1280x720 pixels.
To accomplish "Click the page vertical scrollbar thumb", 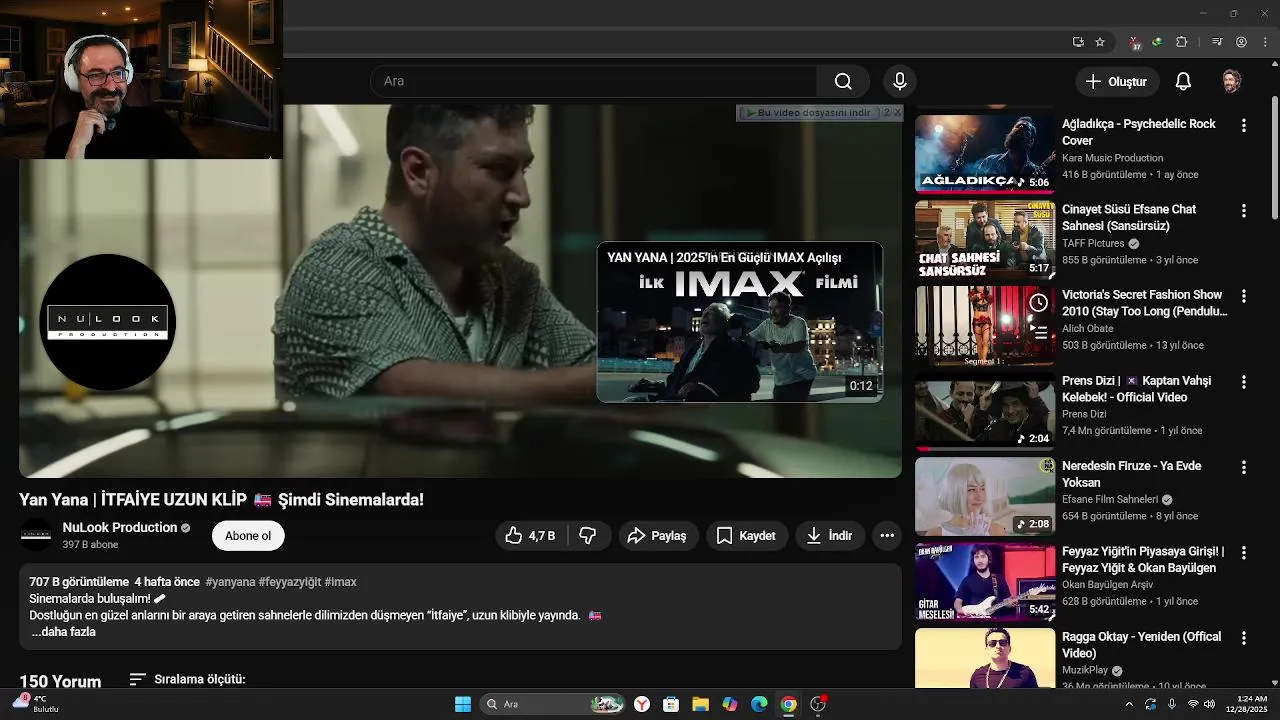I will click(x=1275, y=157).
